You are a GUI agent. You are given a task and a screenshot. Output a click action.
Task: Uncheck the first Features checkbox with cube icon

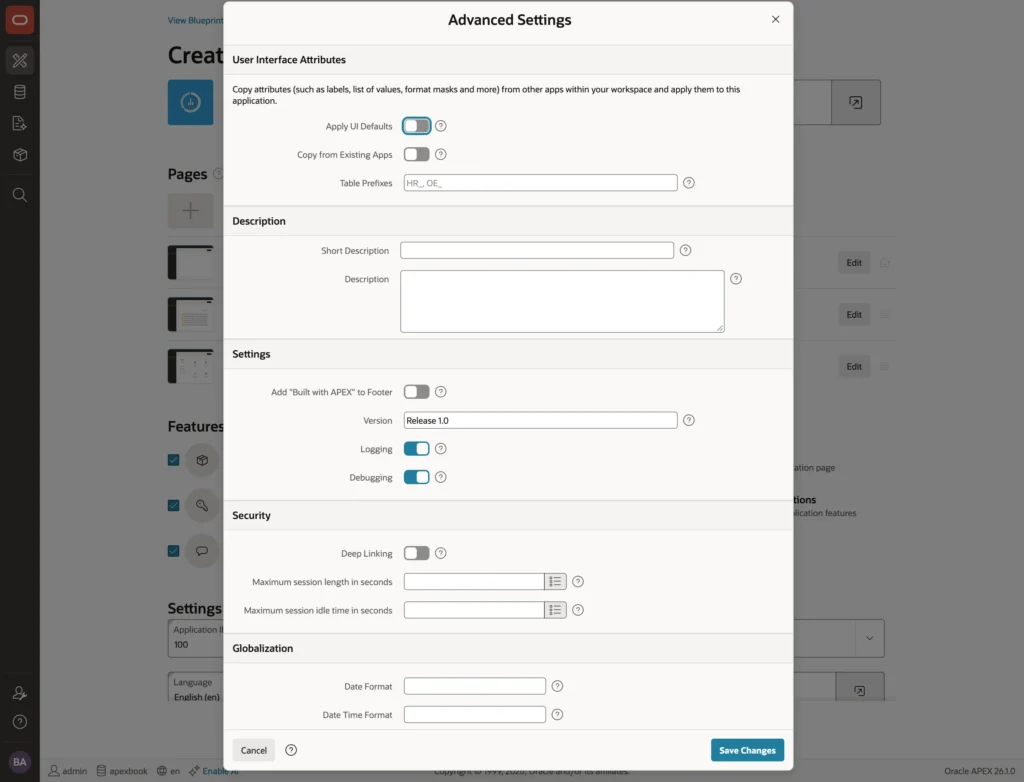coord(174,460)
